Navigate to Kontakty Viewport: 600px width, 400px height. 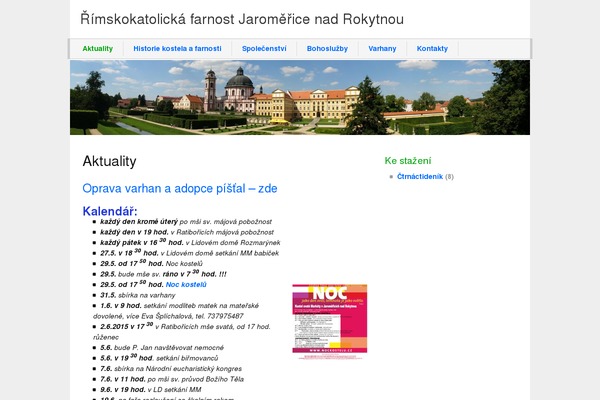click(x=432, y=49)
